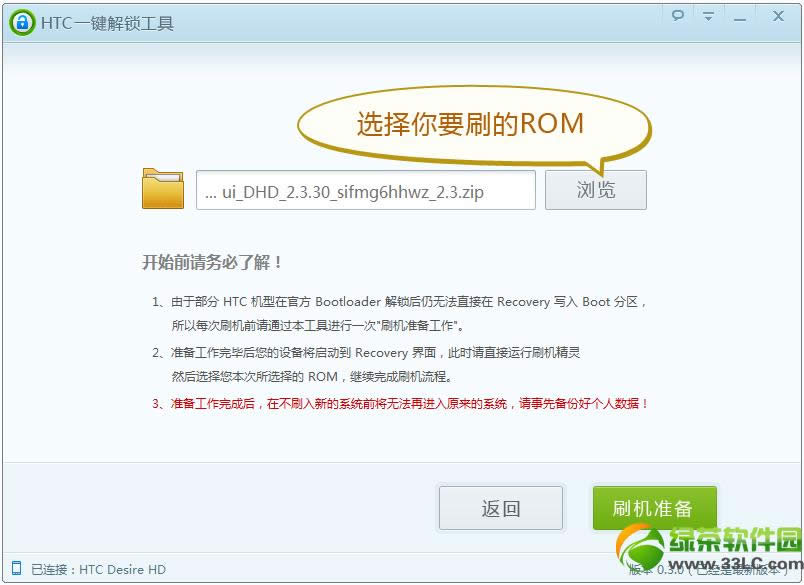Click the 返回 back button
Screen dimensions: 804x585
pyautogui.click(x=500, y=508)
